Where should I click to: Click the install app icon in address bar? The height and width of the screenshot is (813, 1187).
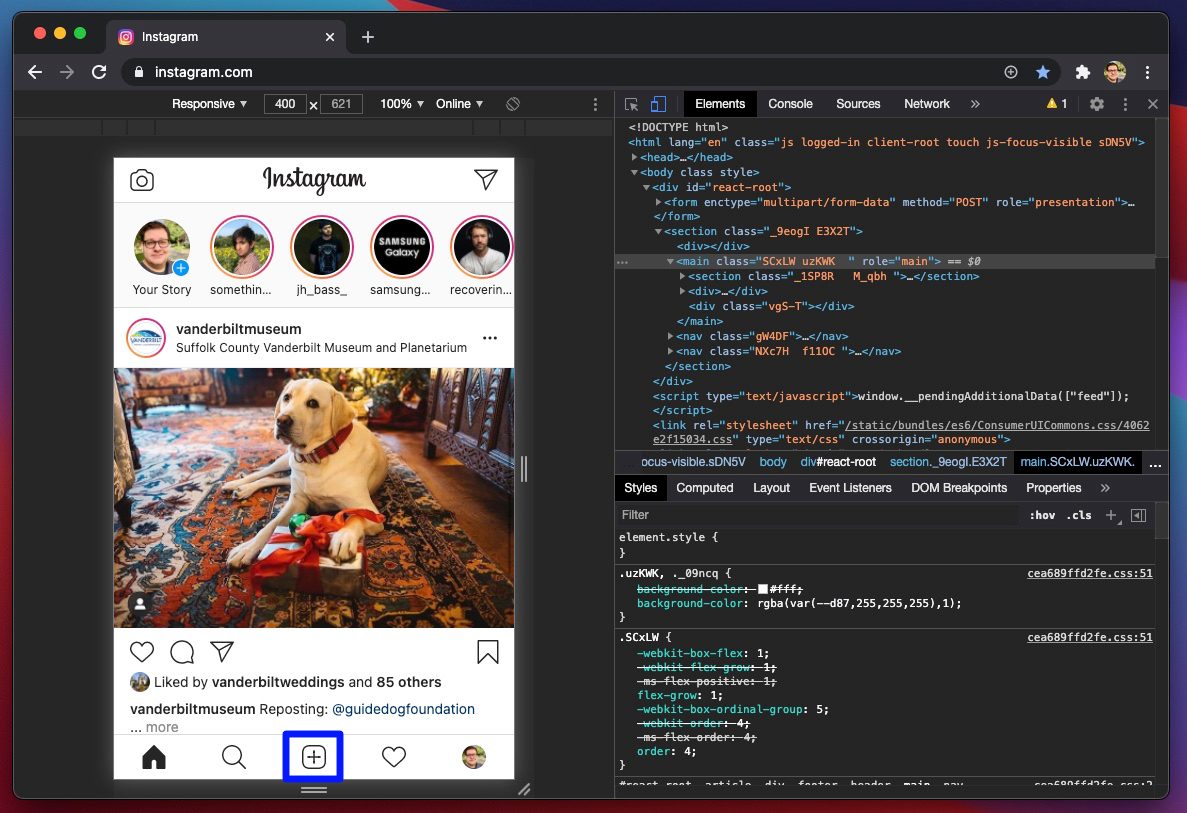pos(1011,72)
